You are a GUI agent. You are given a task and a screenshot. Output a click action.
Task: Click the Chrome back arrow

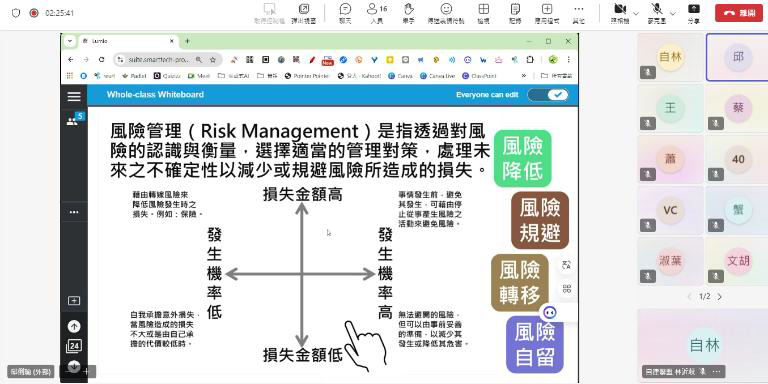coord(71,60)
